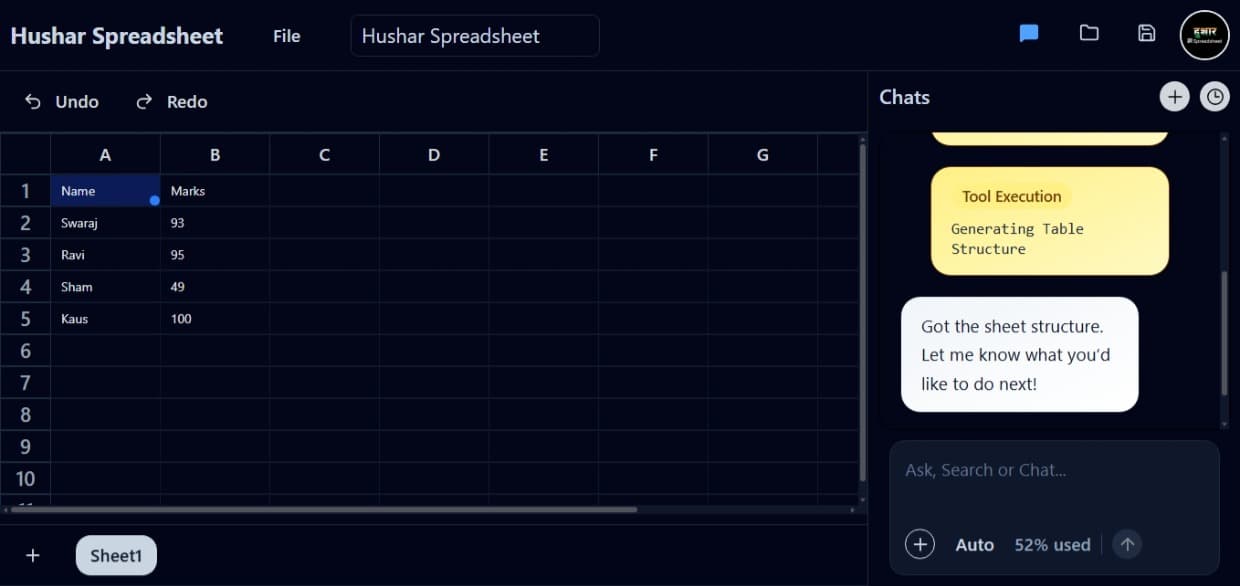Save the spreadsheet with the floppy disk icon
This screenshot has height=586, width=1240.
[1146, 33]
